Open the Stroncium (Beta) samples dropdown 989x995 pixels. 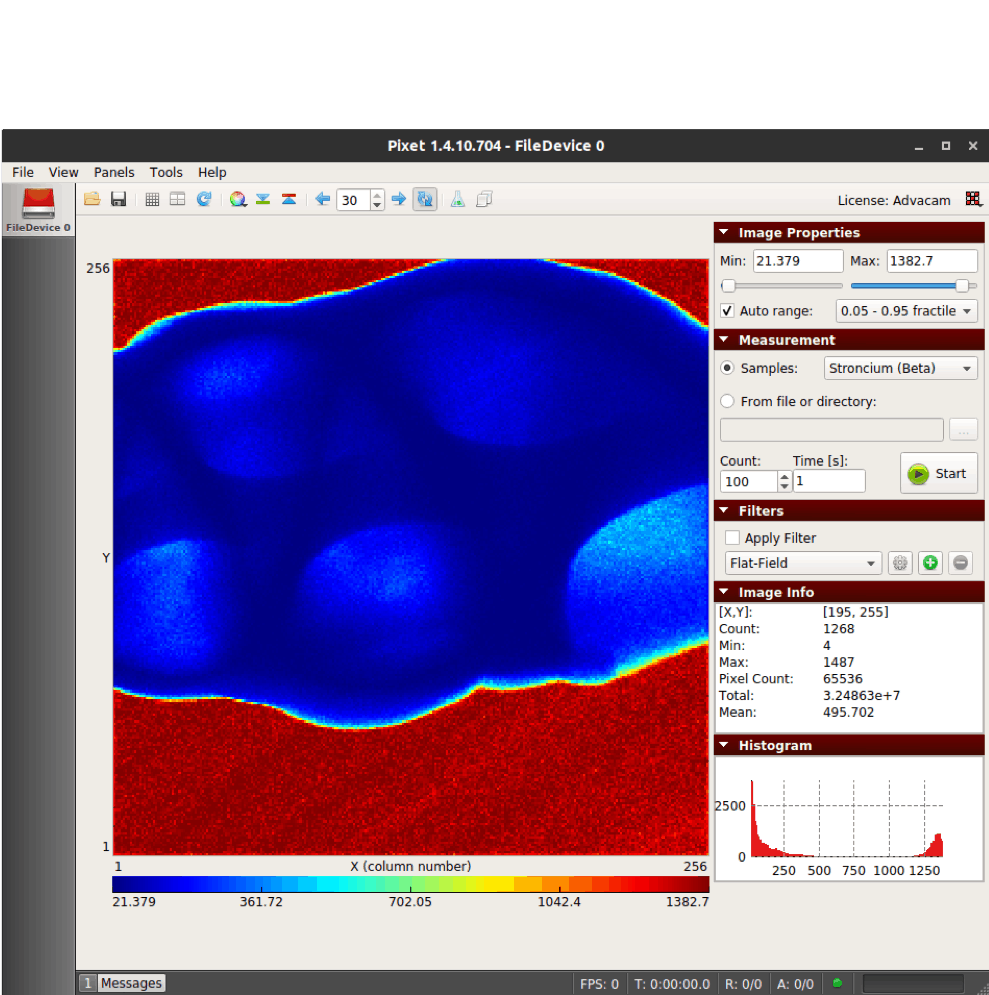click(900, 368)
